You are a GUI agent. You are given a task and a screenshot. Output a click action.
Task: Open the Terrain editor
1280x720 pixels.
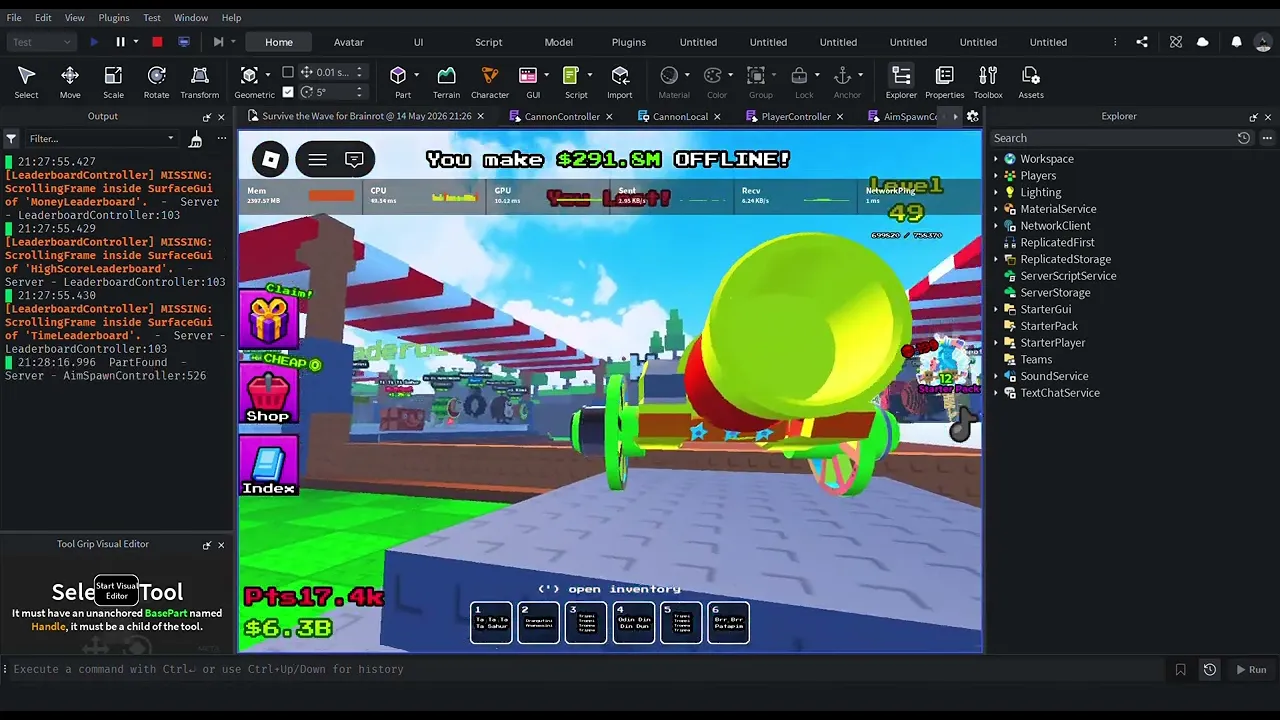[x=446, y=82]
